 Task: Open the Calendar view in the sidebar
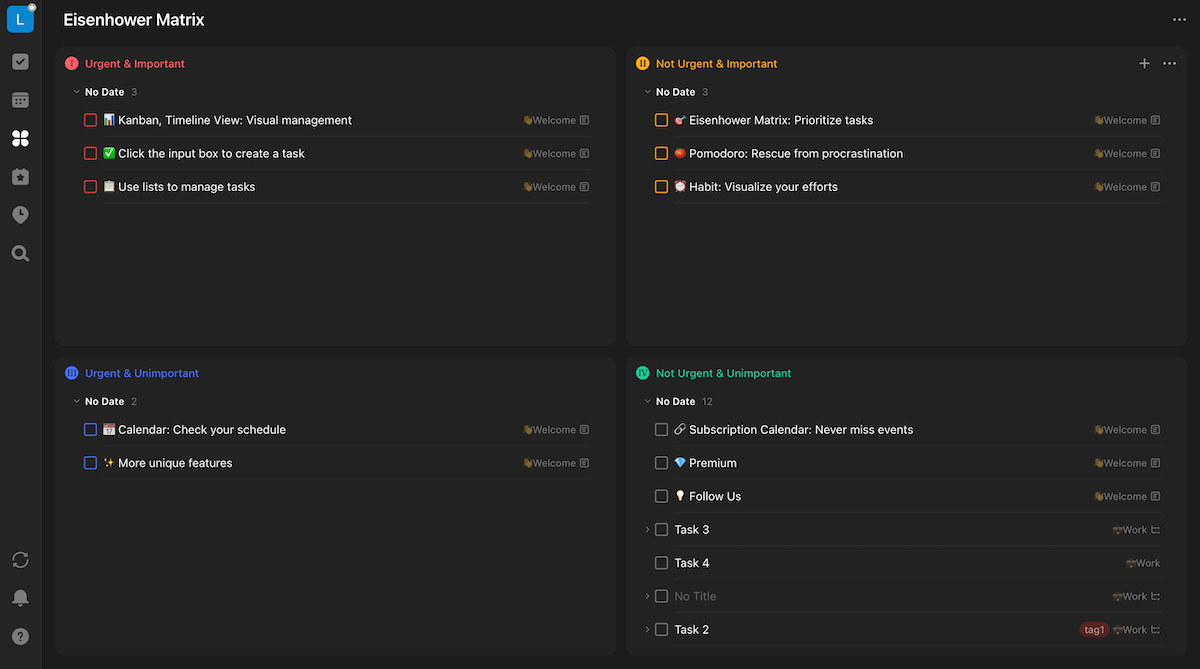20,100
